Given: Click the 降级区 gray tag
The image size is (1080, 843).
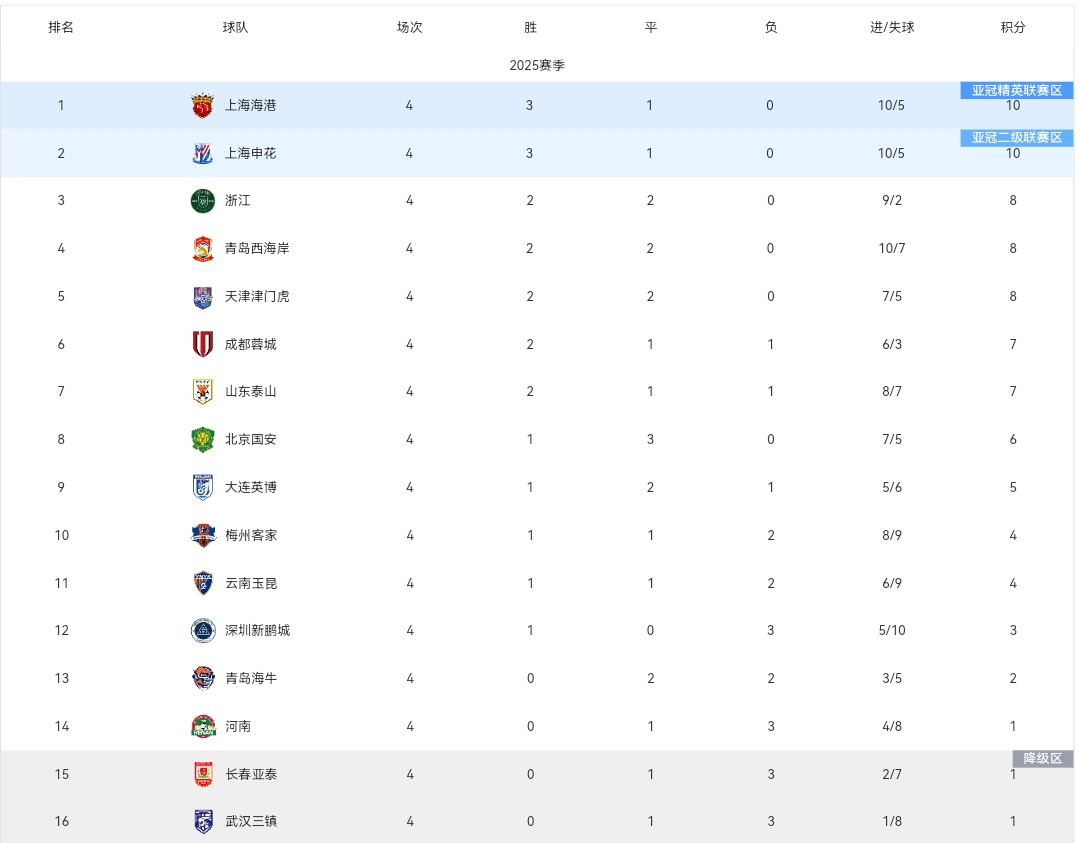Looking at the screenshot, I should pyautogui.click(x=1043, y=758).
